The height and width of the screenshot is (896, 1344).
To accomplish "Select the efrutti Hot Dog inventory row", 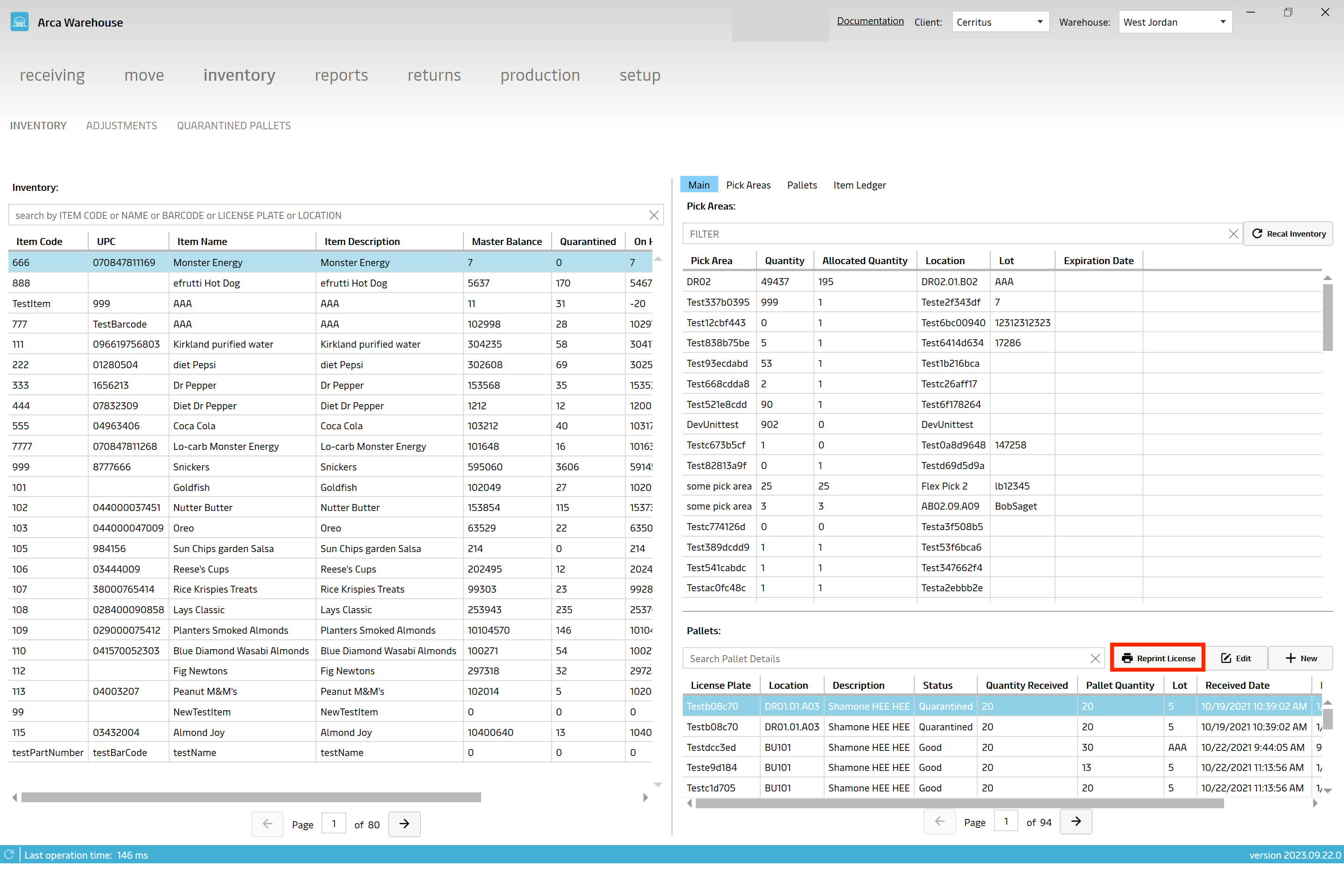I will click(330, 283).
